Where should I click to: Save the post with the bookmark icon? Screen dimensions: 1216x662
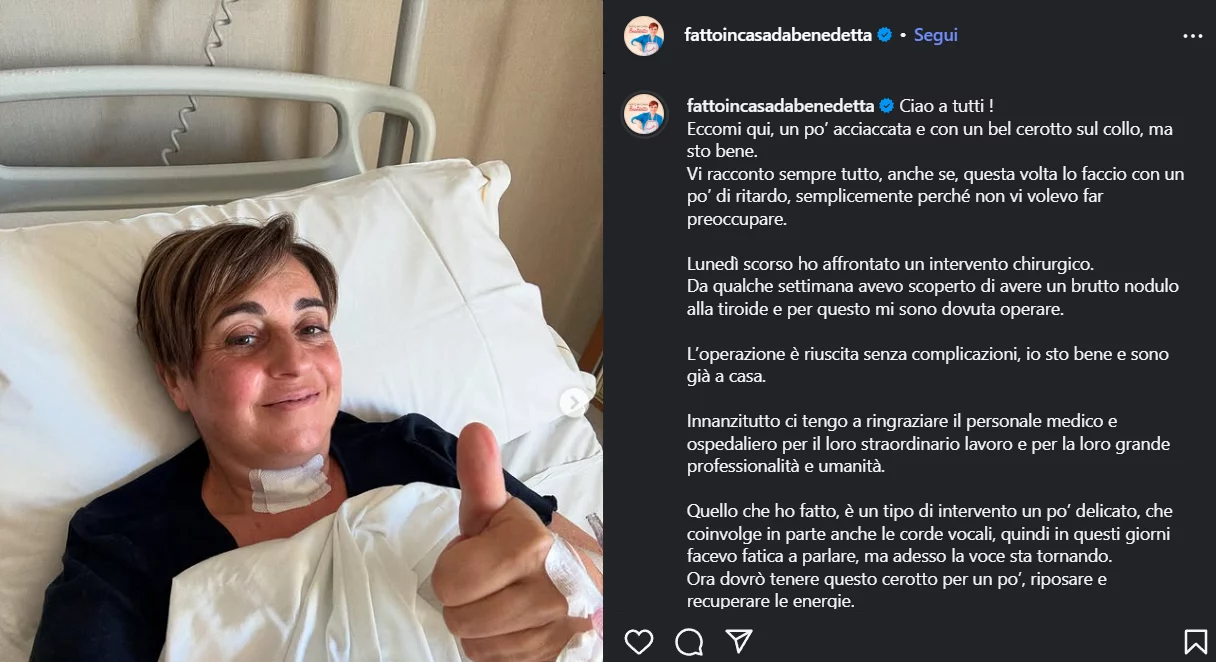[x=1195, y=641]
